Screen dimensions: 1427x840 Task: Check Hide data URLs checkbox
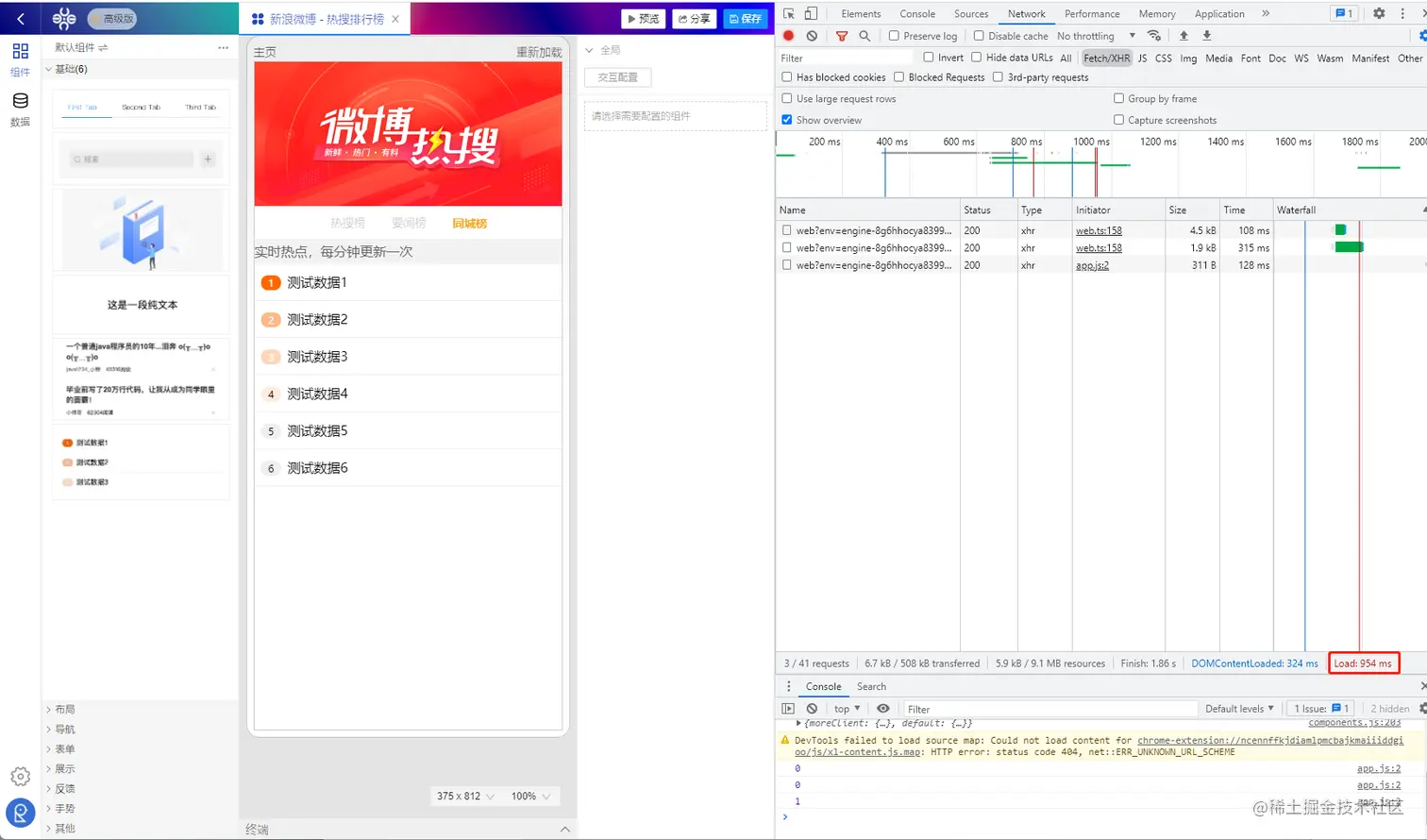977,58
